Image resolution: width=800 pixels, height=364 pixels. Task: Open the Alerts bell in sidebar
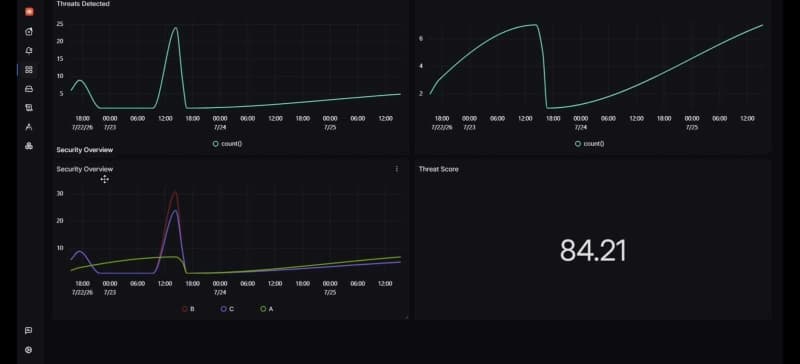point(29,51)
